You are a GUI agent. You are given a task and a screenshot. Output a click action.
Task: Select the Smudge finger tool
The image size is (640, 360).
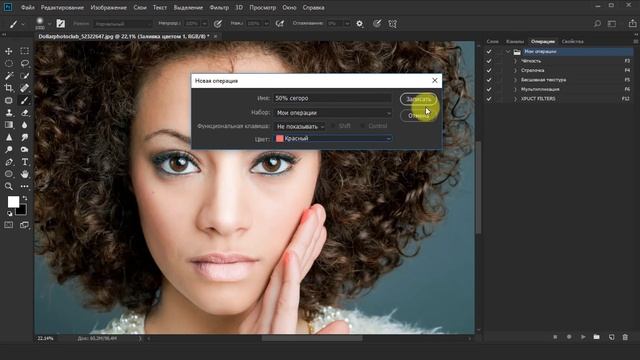click(24, 137)
